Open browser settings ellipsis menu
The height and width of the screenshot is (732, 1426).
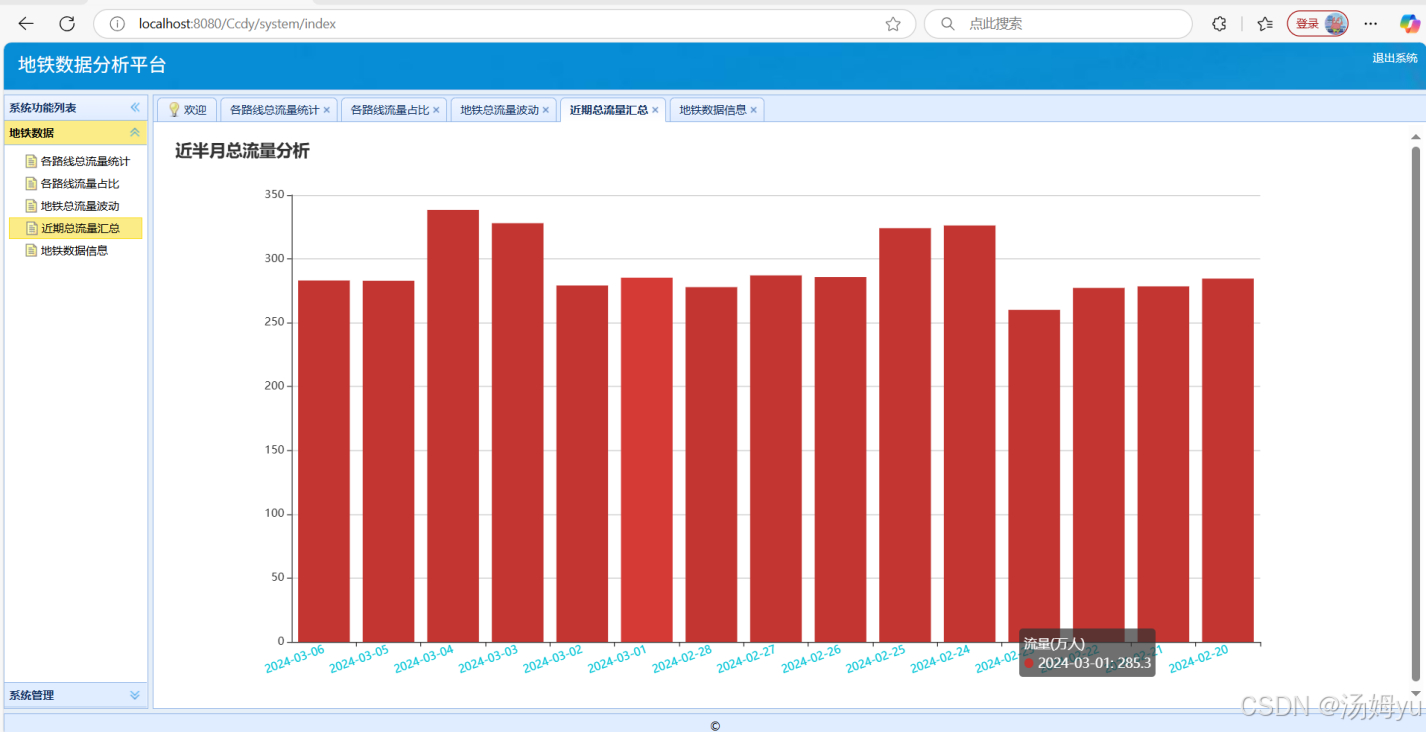tap(1371, 24)
